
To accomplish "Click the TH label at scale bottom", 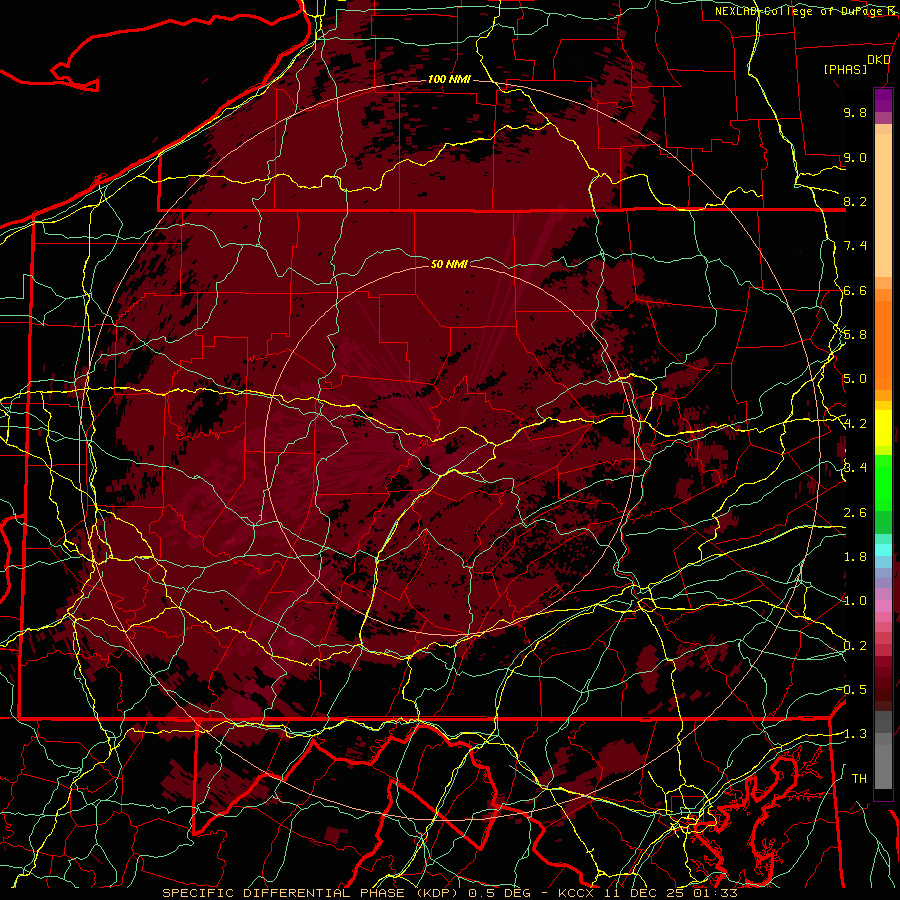I will [x=859, y=779].
